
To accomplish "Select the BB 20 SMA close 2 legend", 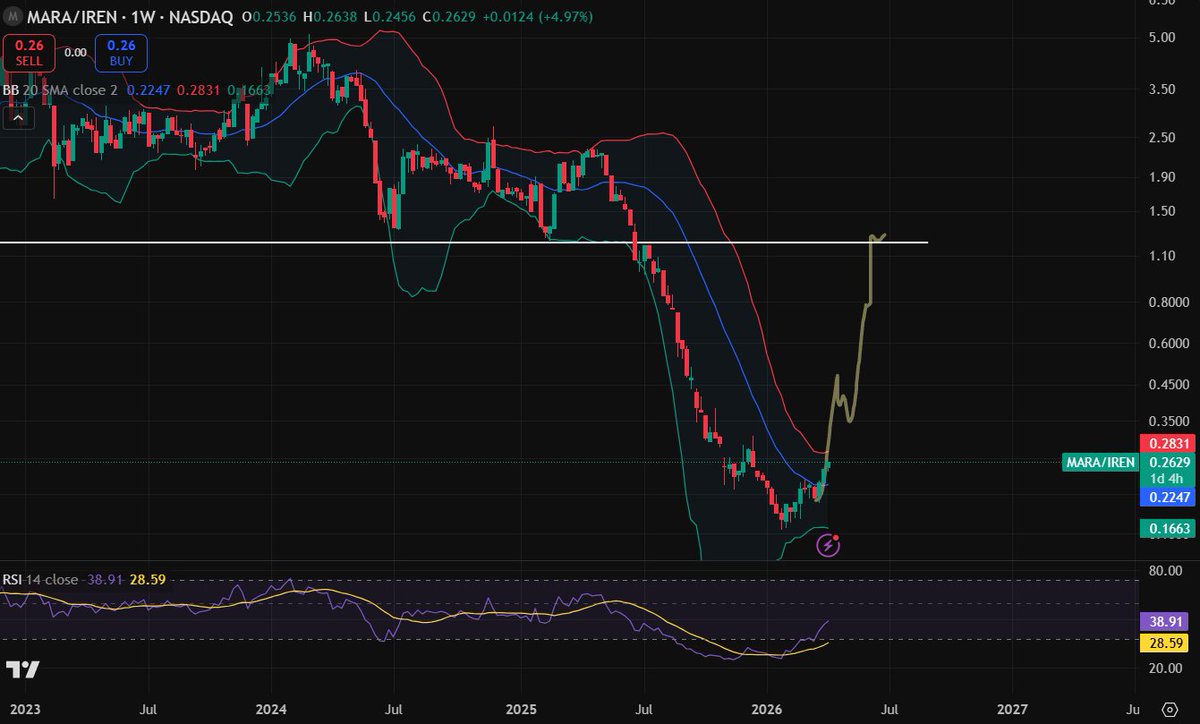I will point(60,89).
